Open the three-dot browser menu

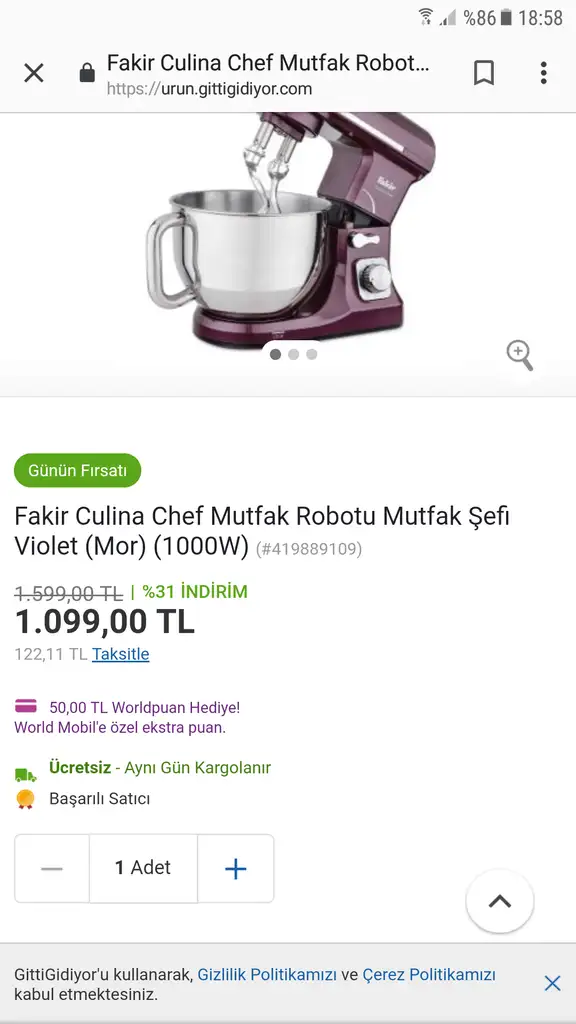[x=543, y=73]
